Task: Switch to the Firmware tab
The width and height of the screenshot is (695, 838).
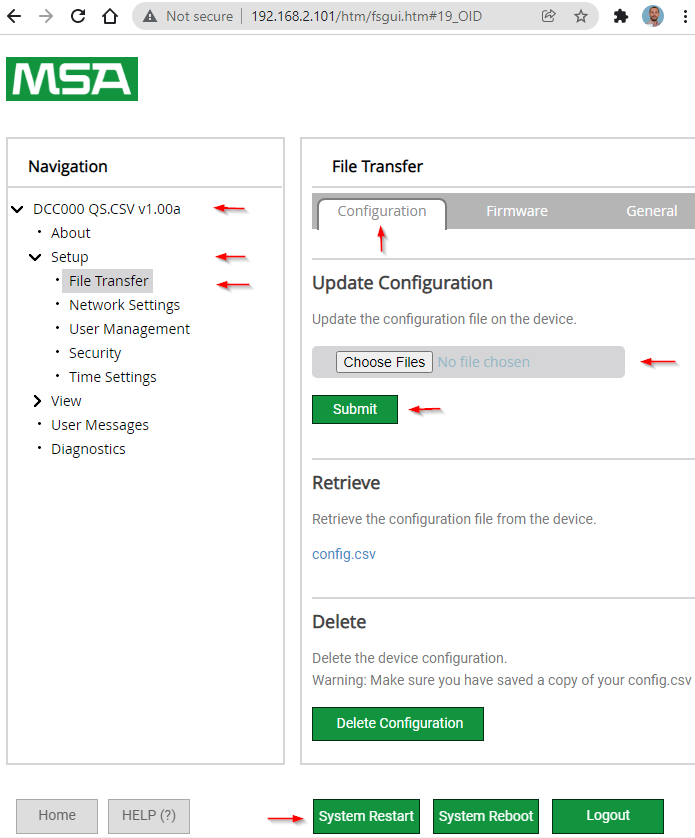Action: click(516, 211)
